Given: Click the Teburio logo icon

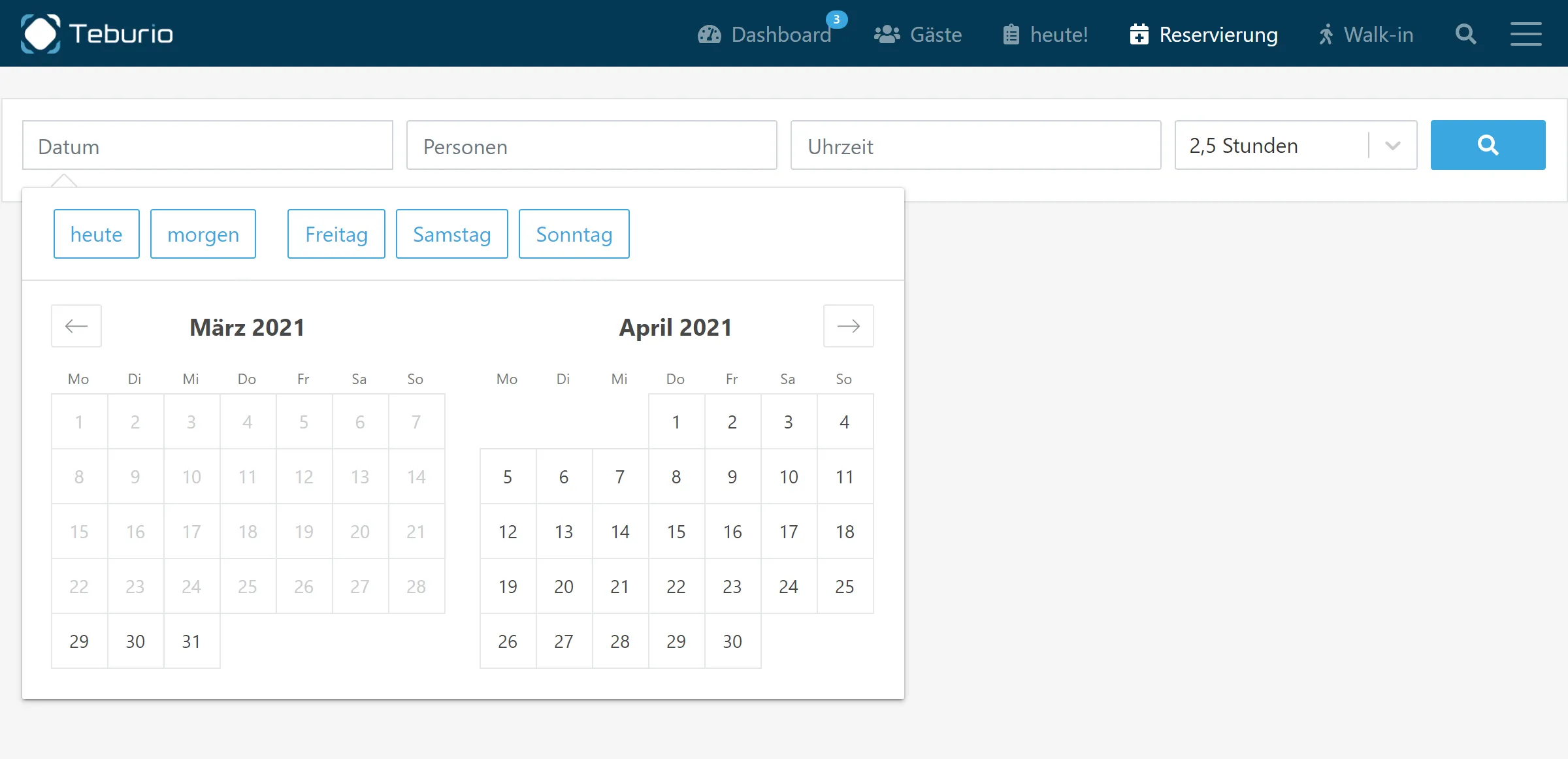Looking at the screenshot, I should [41, 33].
